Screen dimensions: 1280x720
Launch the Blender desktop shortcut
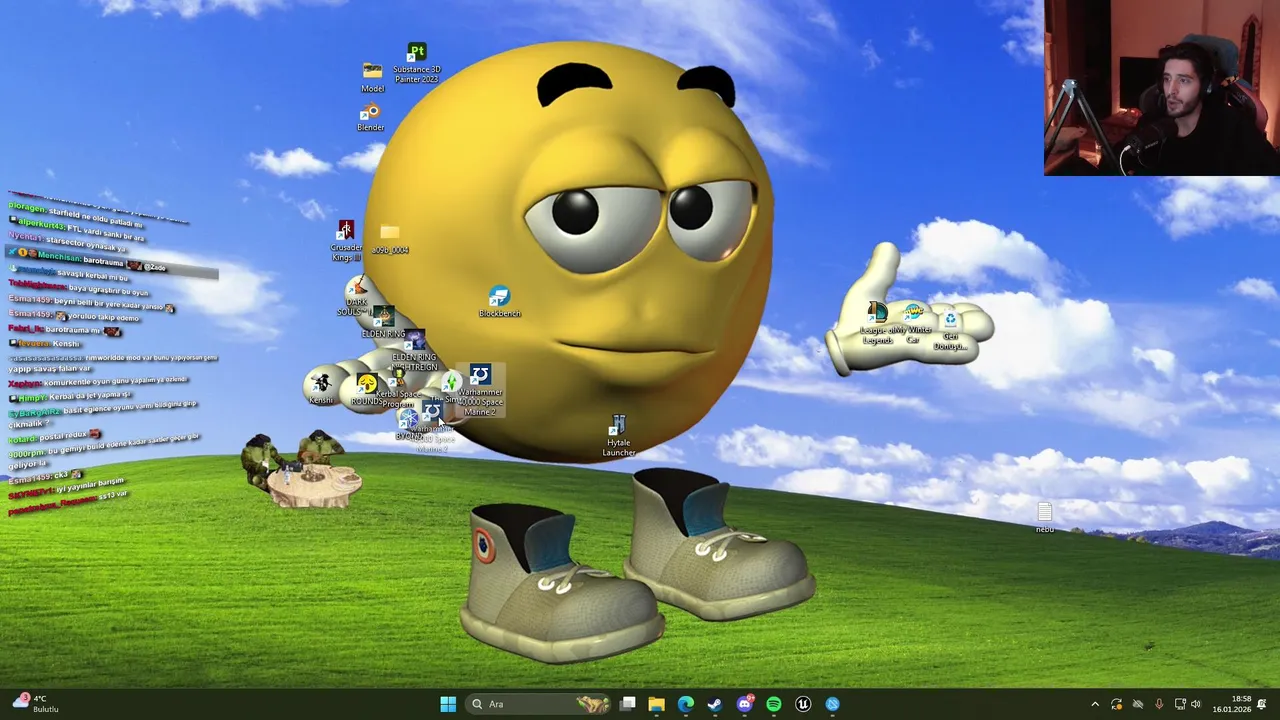tap(370, 118)
